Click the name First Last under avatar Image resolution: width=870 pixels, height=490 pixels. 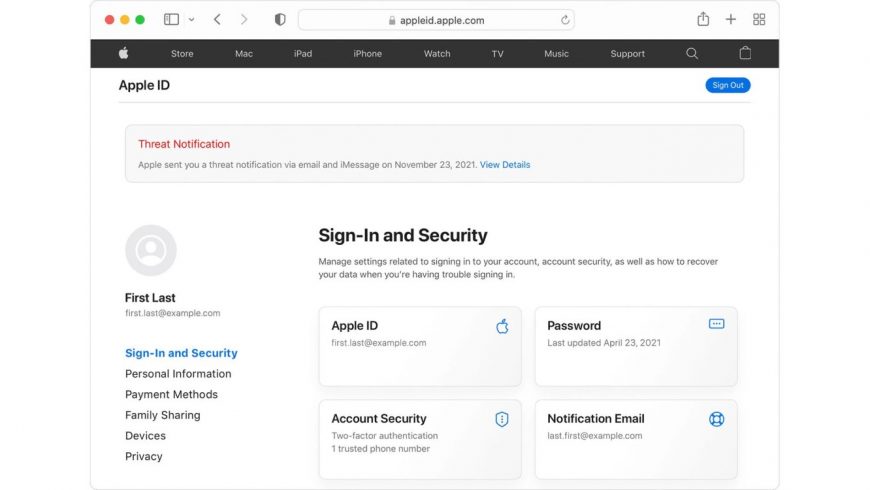pyautogui.click(x=150, y=297)
